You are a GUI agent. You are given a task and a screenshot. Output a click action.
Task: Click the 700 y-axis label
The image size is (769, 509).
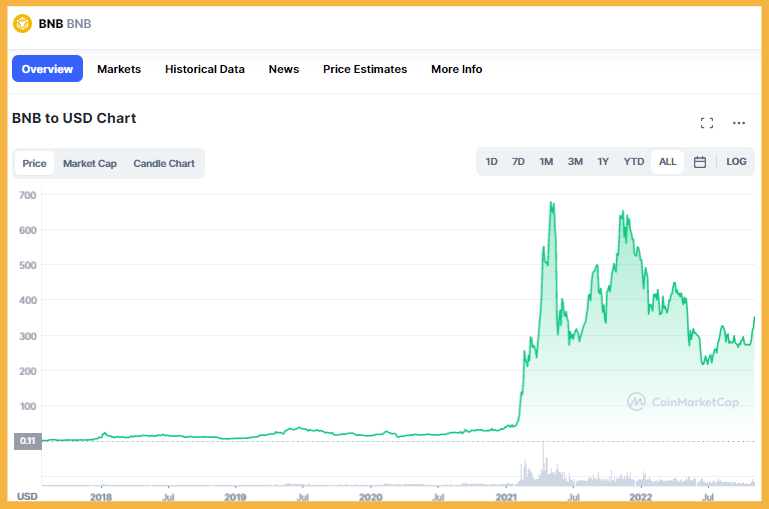27,196
